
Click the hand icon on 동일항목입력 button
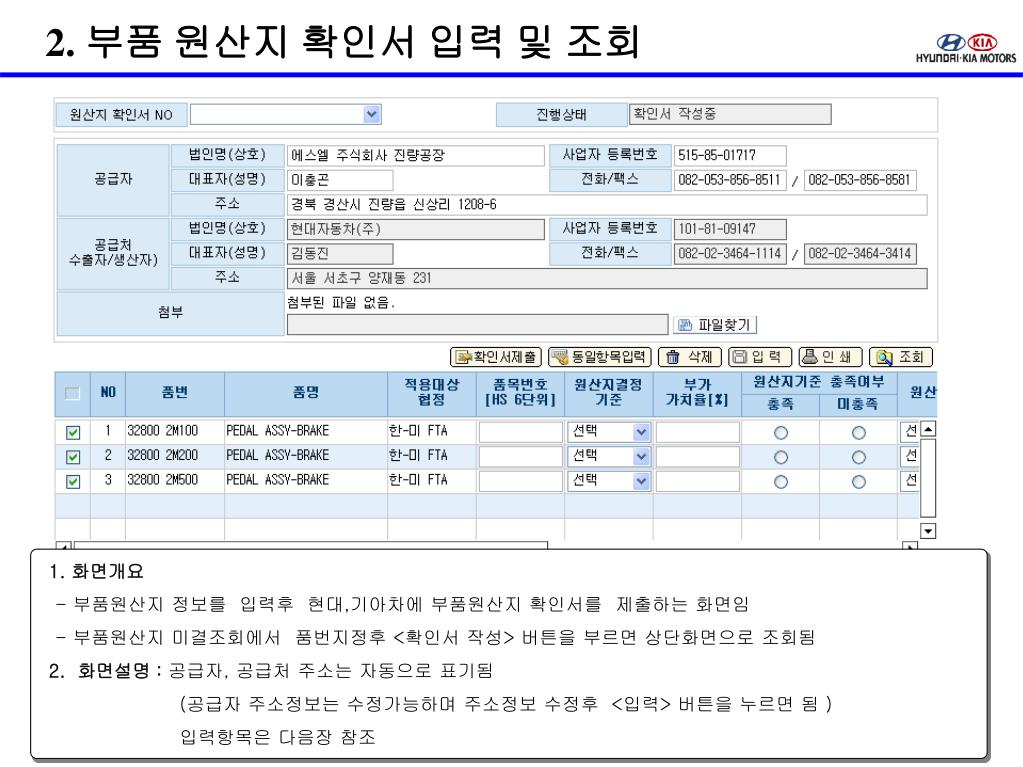(x=560, y=357)
